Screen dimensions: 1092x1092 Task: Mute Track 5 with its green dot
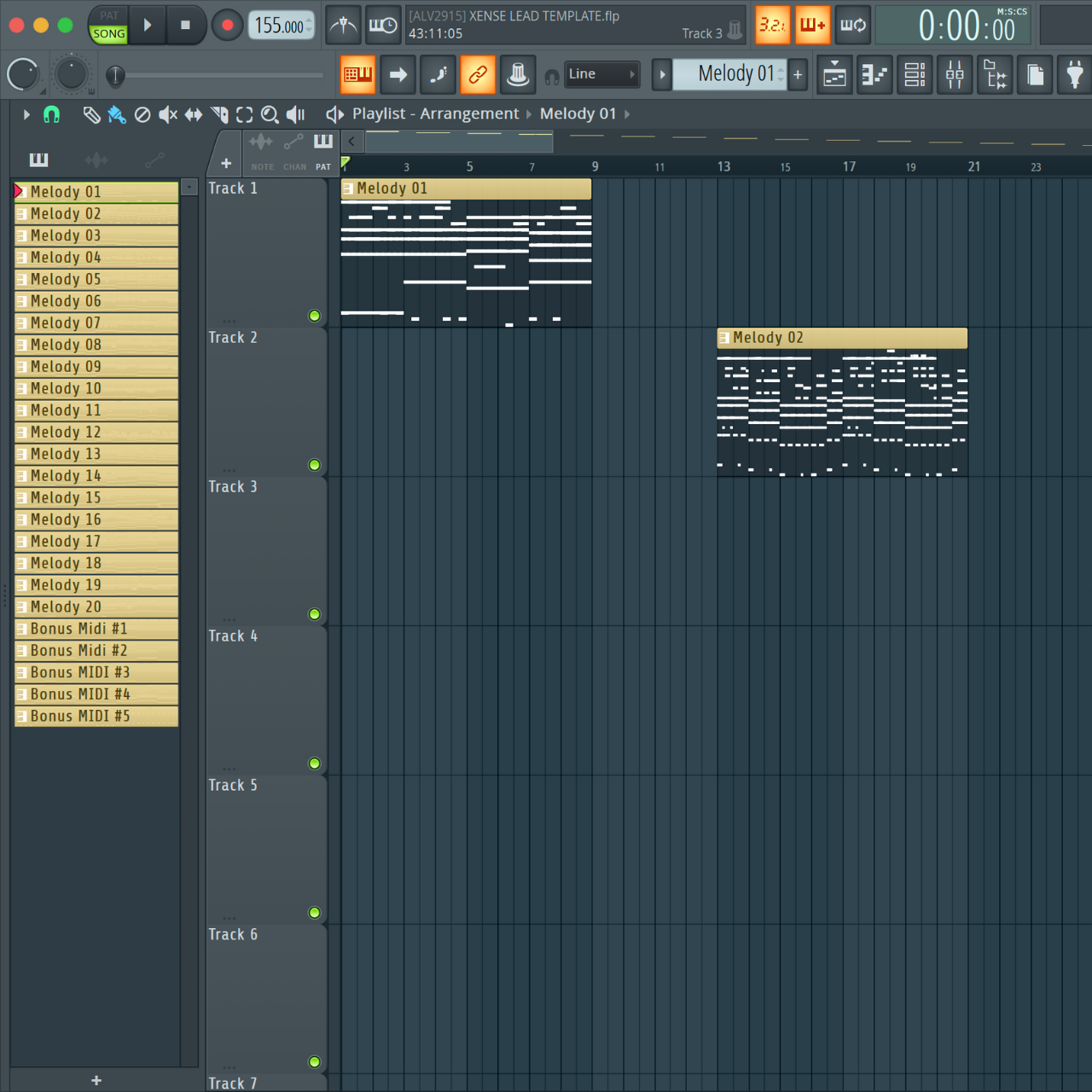[x=315, y=913]
